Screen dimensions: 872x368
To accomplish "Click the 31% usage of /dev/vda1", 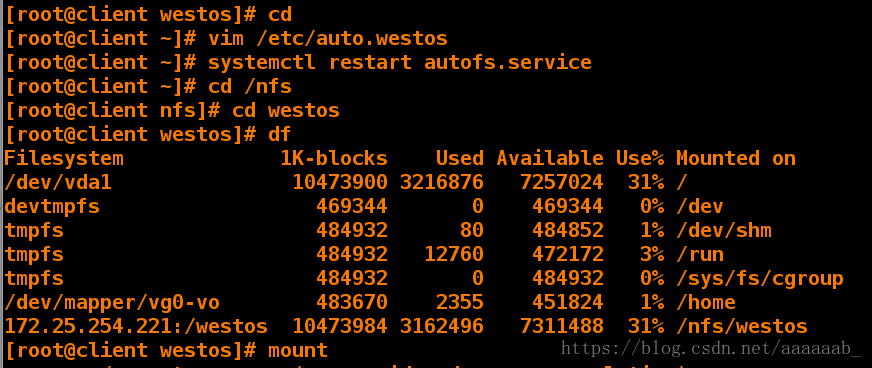I will click(646, 182).
